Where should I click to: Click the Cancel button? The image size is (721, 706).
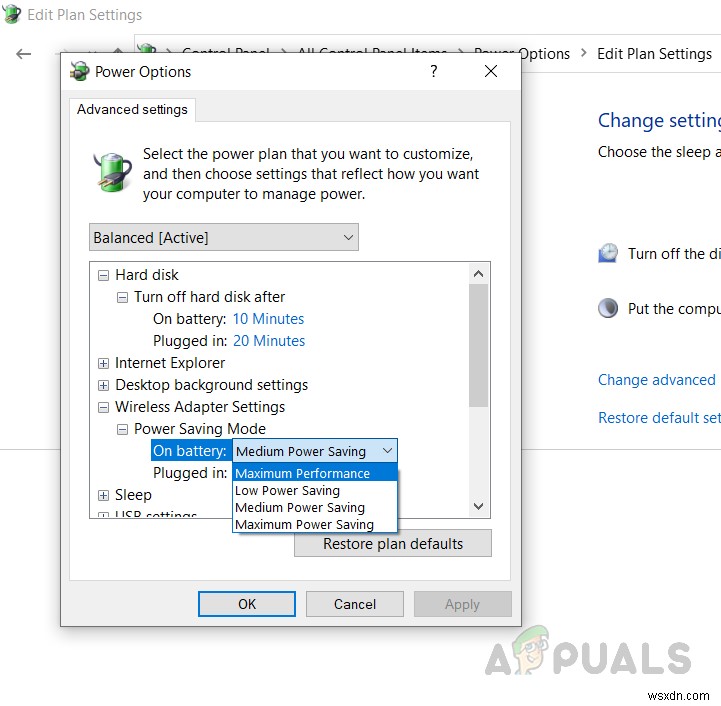click(x=355, y=604)
